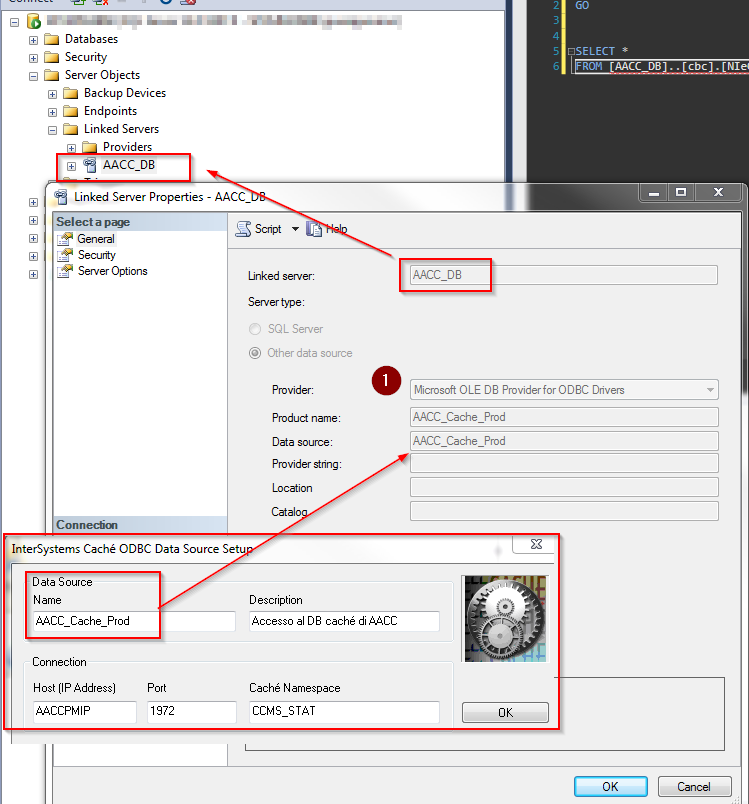The height and width of the screenshot is (804, 749).
Task: Cancel the Linked Server Properties dialog
Action: [x=694, y=787]
